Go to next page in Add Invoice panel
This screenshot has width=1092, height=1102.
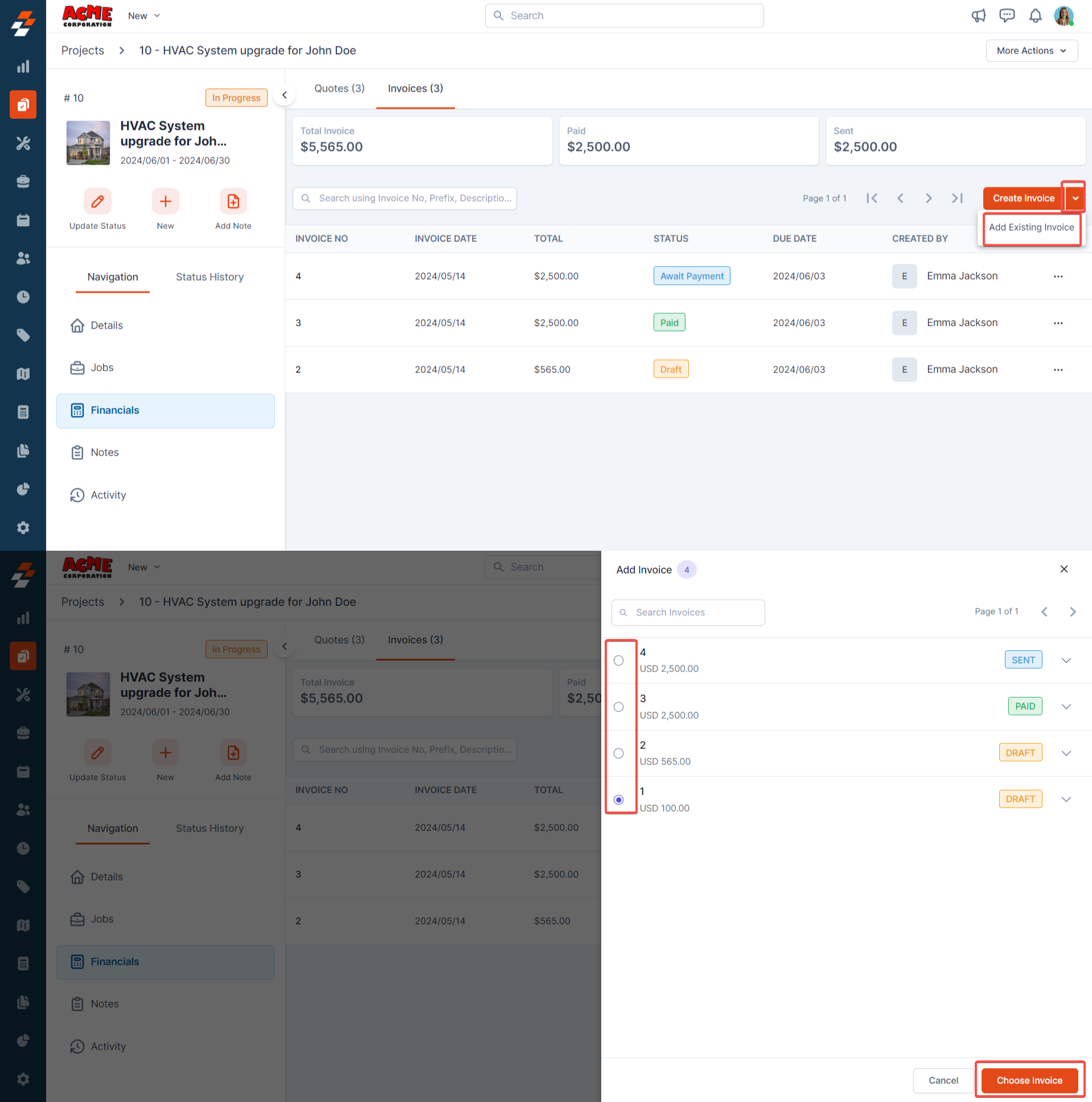point(1073,612)
